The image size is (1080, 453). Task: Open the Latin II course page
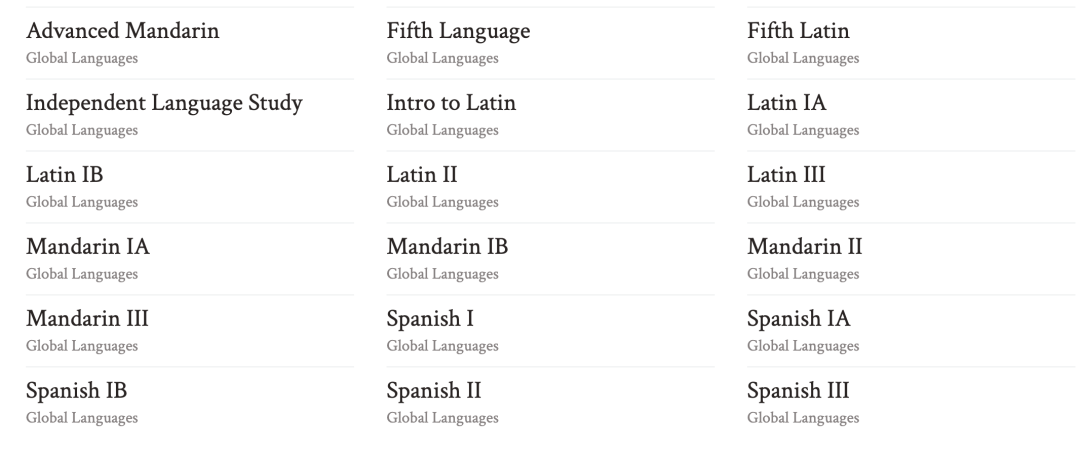click(x=422, y=175)
